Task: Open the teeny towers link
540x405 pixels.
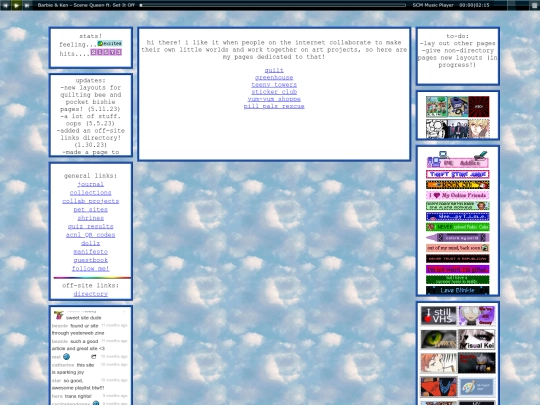Action: pos(274,85)
